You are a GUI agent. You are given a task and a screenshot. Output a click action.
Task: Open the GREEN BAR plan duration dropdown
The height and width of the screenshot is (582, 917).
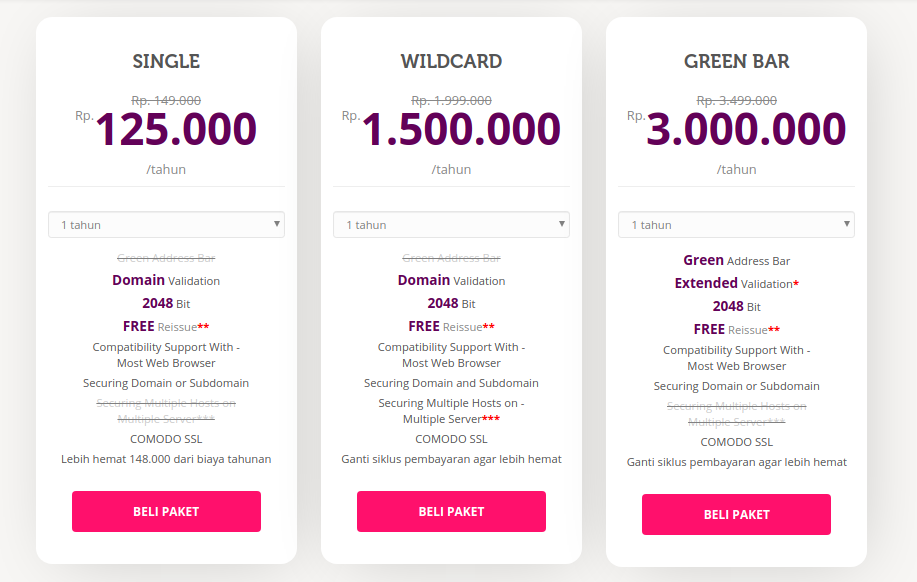point(736,225)
